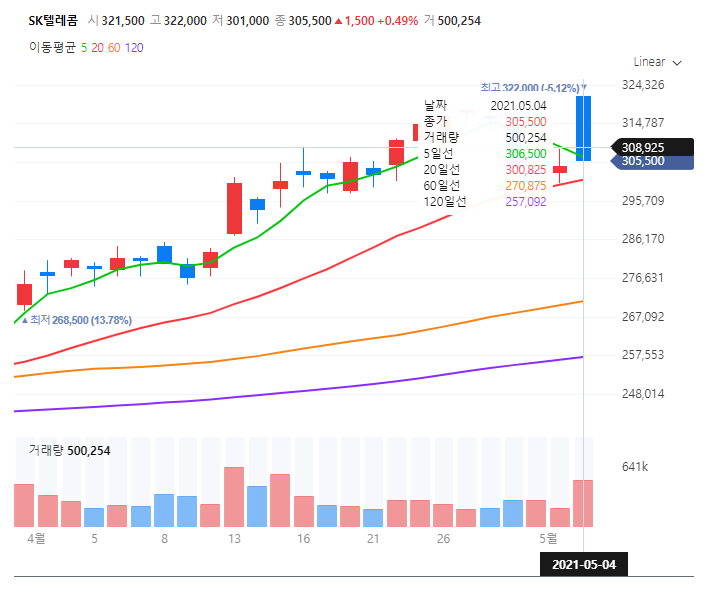Image resolution: width=707 pixels, height=593 pixels.
Task: Click the 5월 date axis label
Action: tap(548, 538)
